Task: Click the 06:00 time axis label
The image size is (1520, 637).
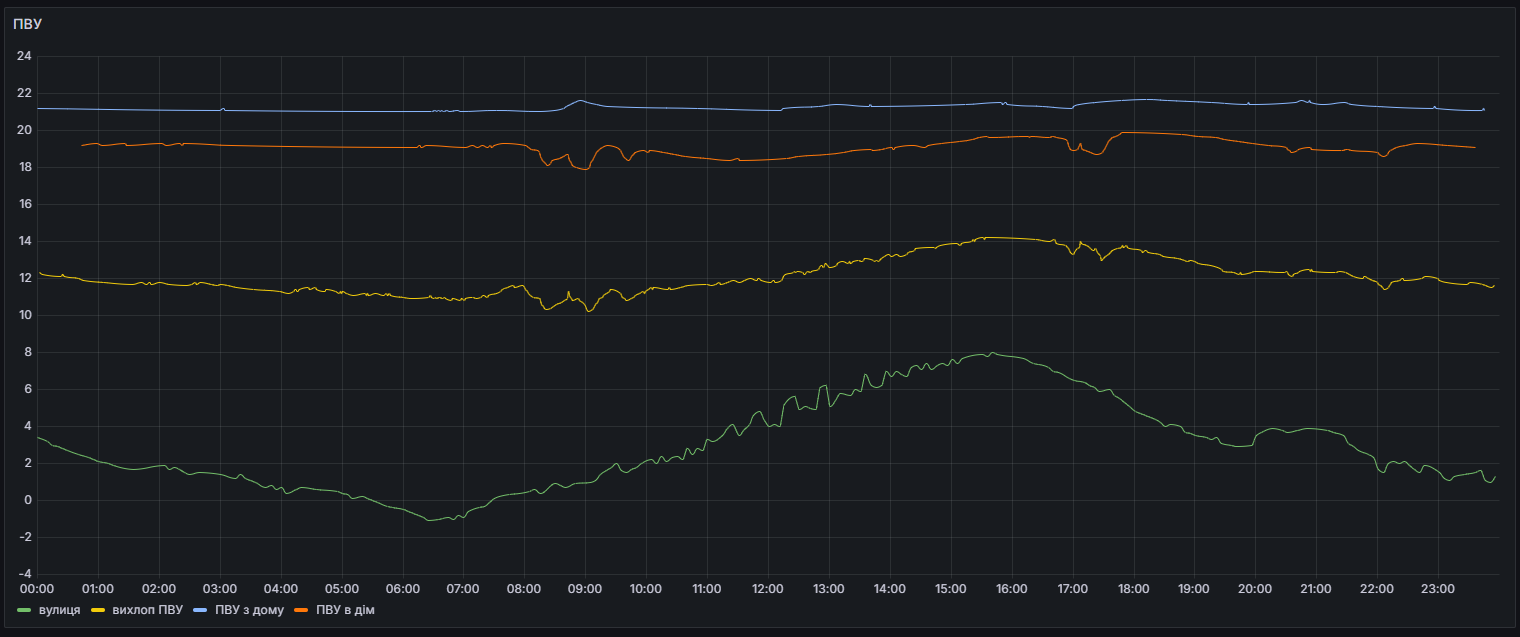Action: click(402, 589)
